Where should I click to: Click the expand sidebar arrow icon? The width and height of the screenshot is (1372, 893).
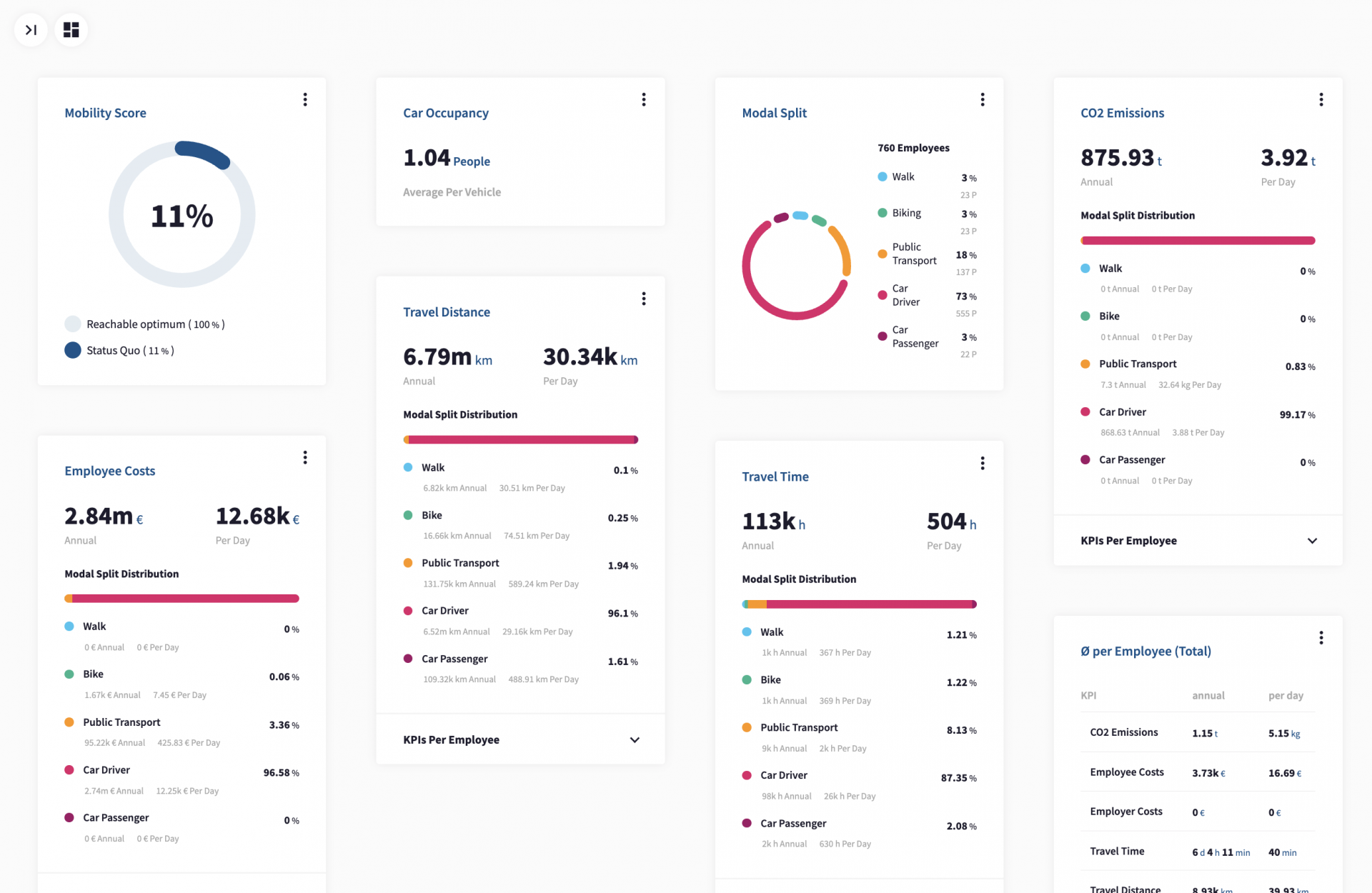[31, 30]
